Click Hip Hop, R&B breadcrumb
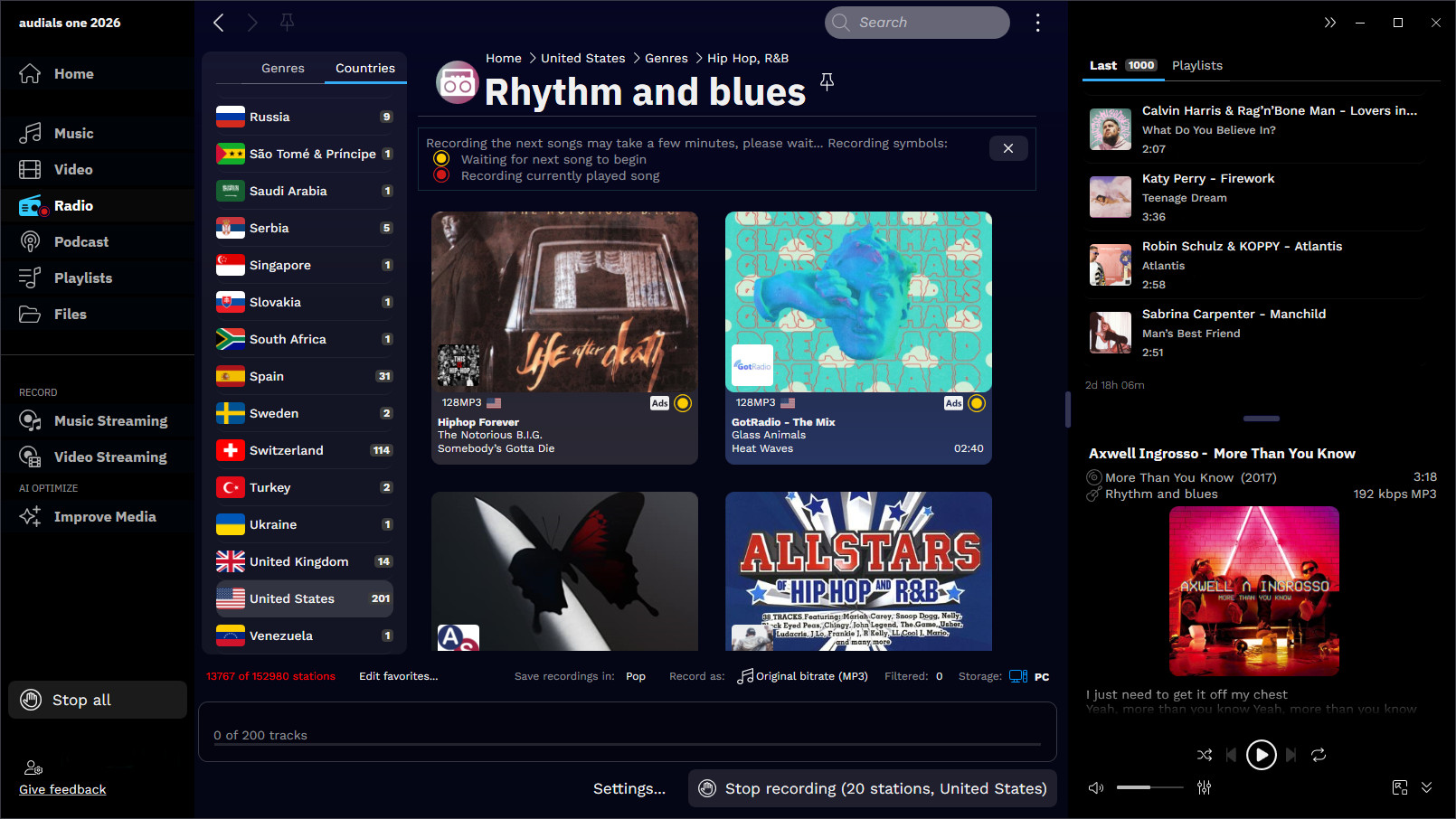This screenshot has height=819, width=1456. 748,58
